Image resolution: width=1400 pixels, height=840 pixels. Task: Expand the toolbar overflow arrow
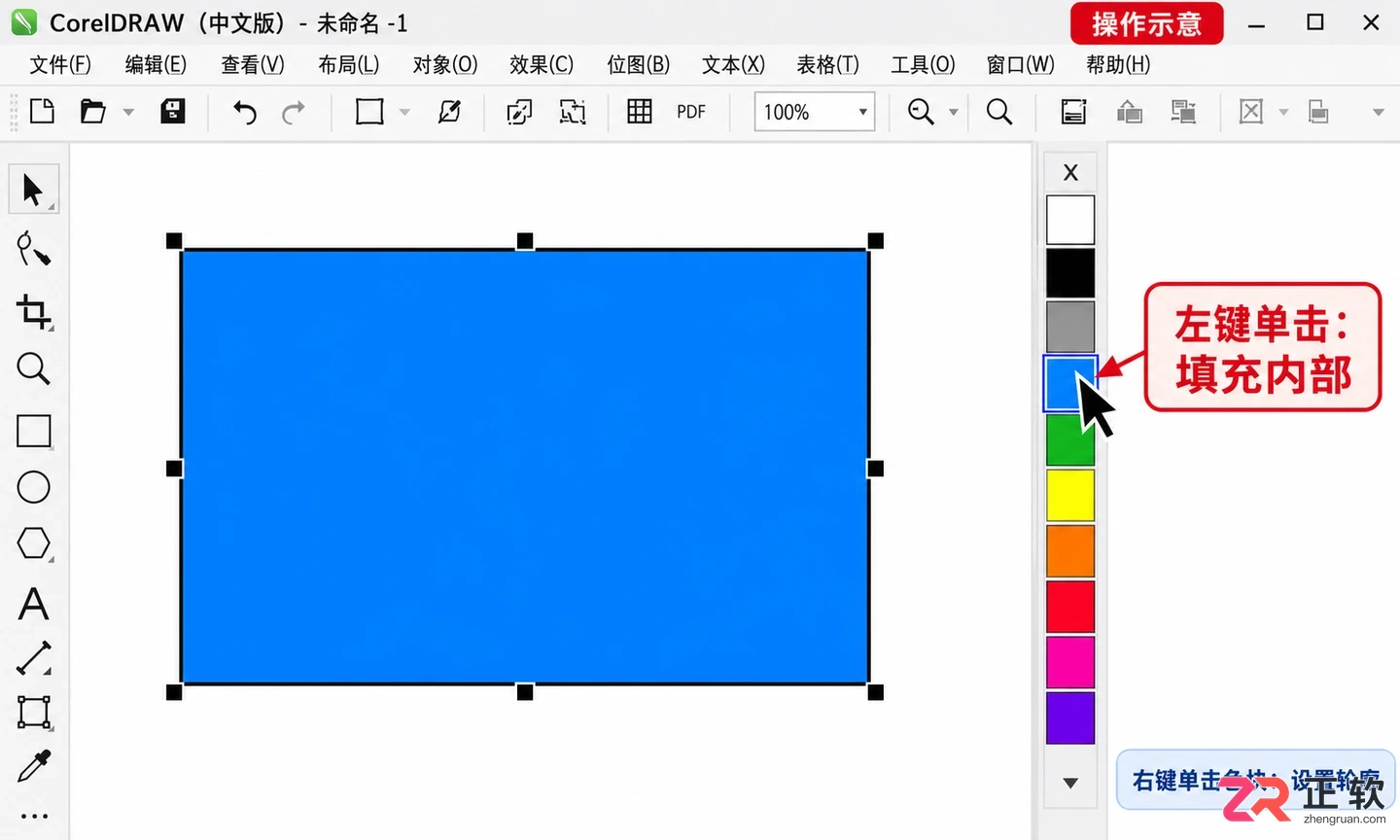[x=1378, y=113]
